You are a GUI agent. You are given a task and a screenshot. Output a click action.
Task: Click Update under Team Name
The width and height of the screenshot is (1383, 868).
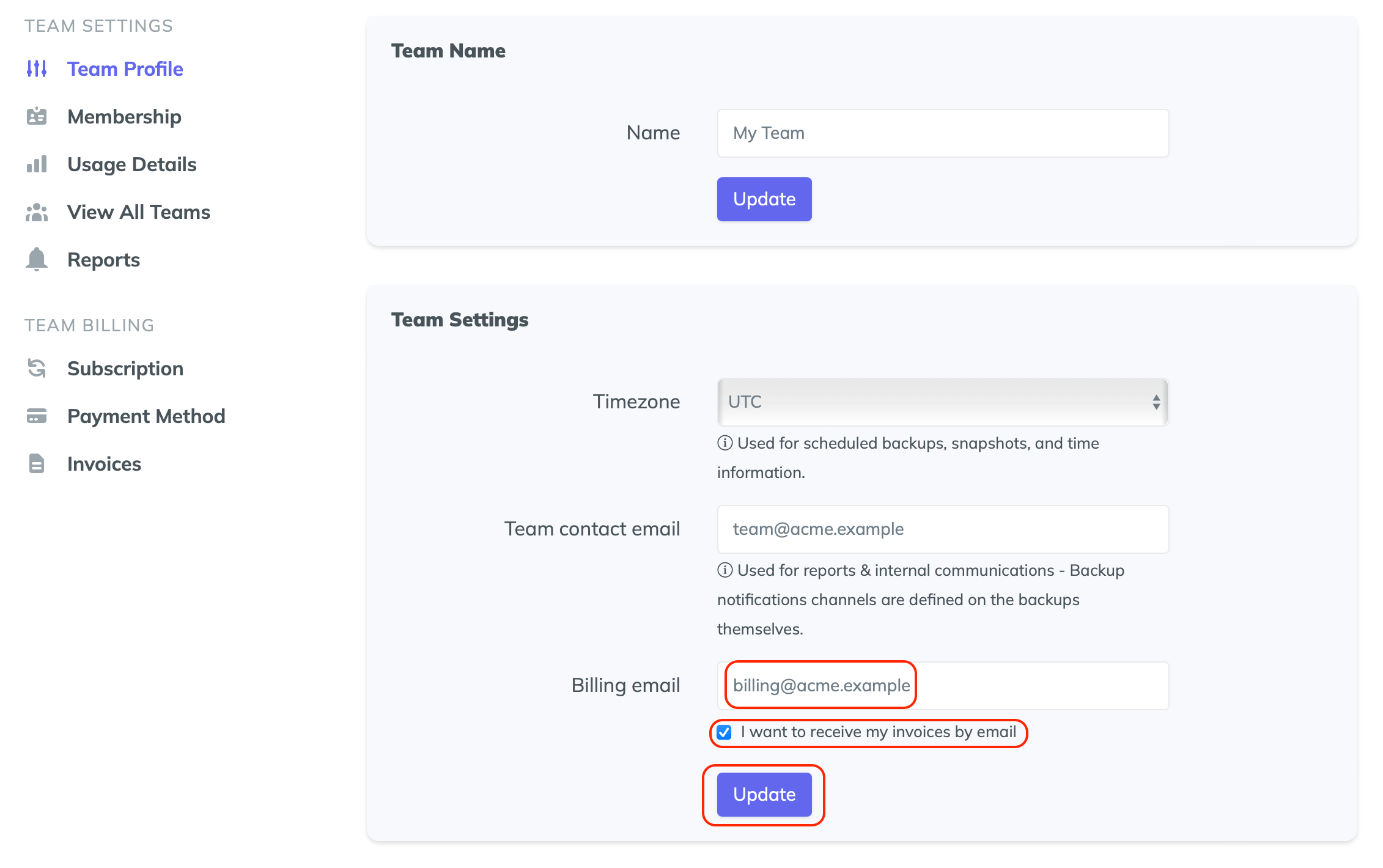pyautogui.click(x=764, y=199)
